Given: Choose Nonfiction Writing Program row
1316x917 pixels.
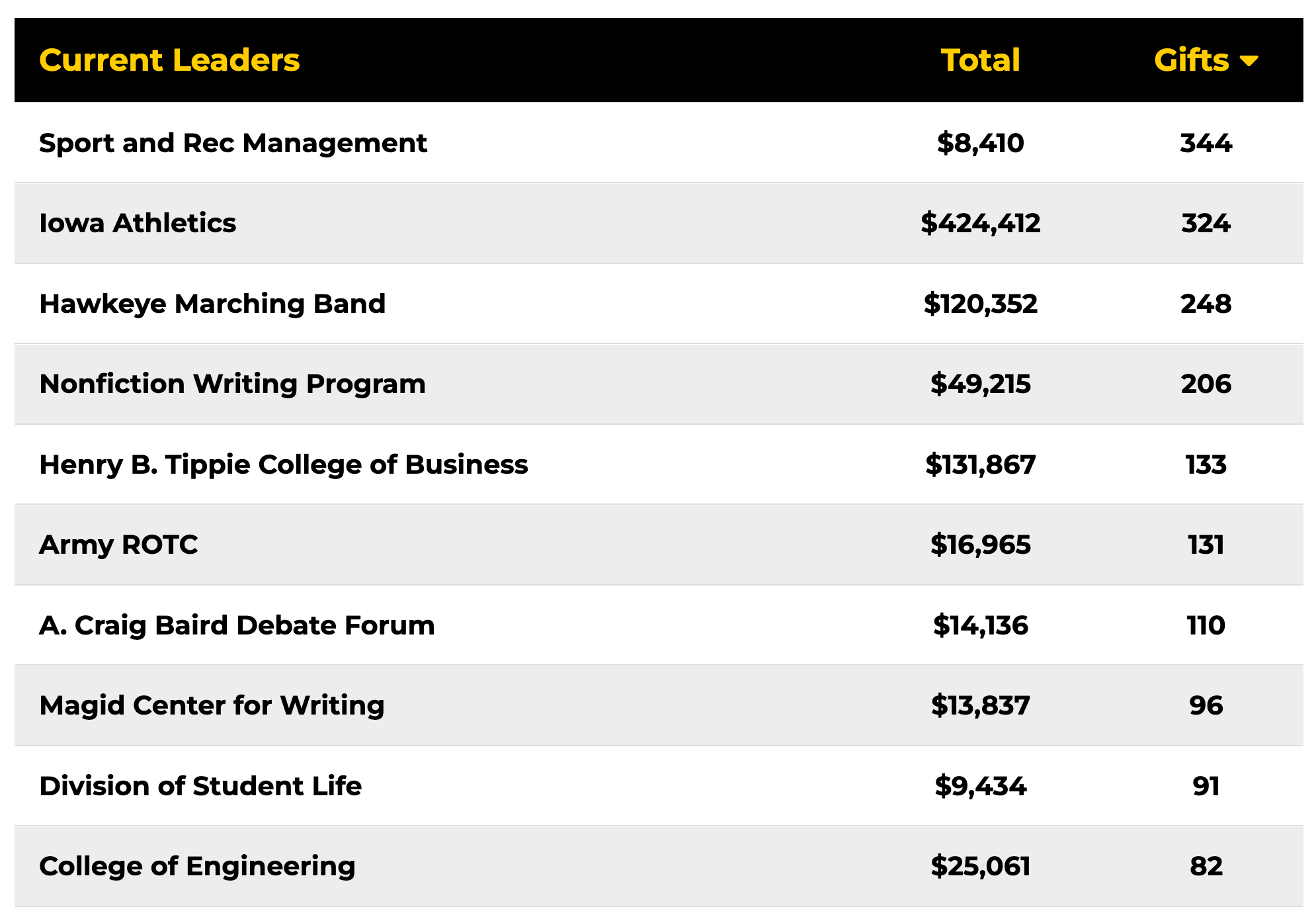Looking at the screenshot, I should 659,384.
